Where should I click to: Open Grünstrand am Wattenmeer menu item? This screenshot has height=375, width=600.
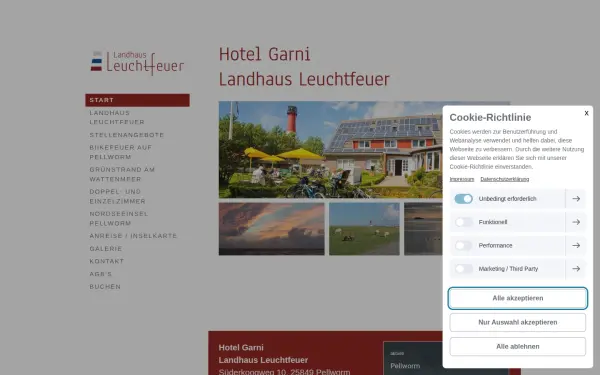(x=122, y=174)
